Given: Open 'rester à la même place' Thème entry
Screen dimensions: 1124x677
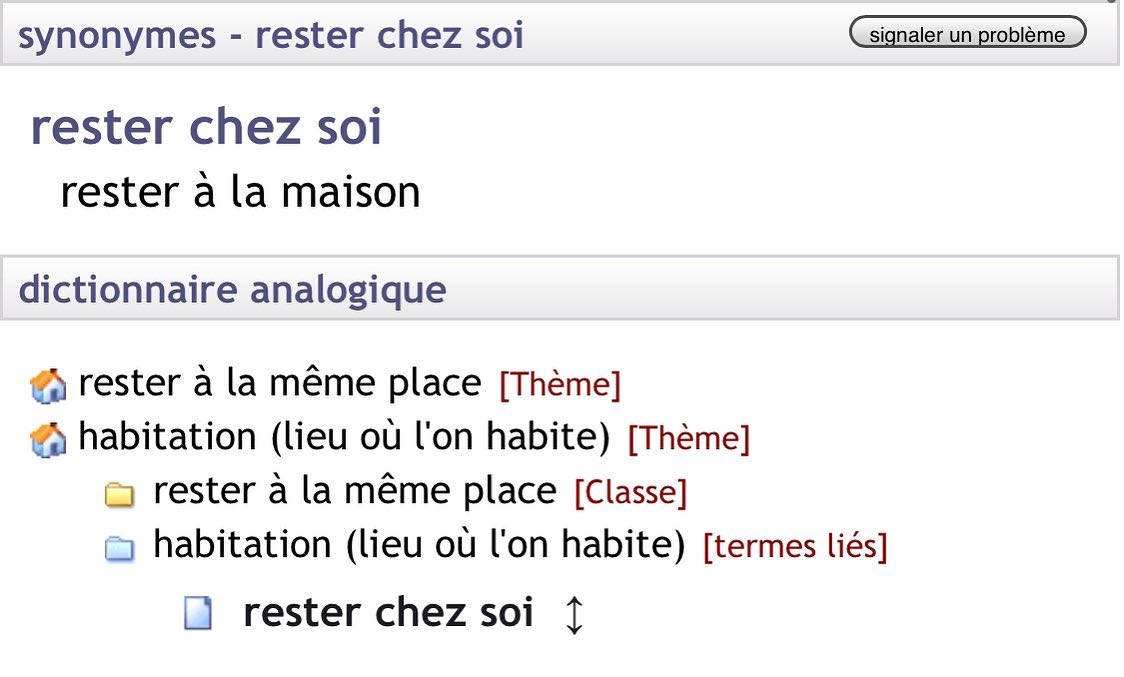Looking at the screenshot, I should click(280, 382).
